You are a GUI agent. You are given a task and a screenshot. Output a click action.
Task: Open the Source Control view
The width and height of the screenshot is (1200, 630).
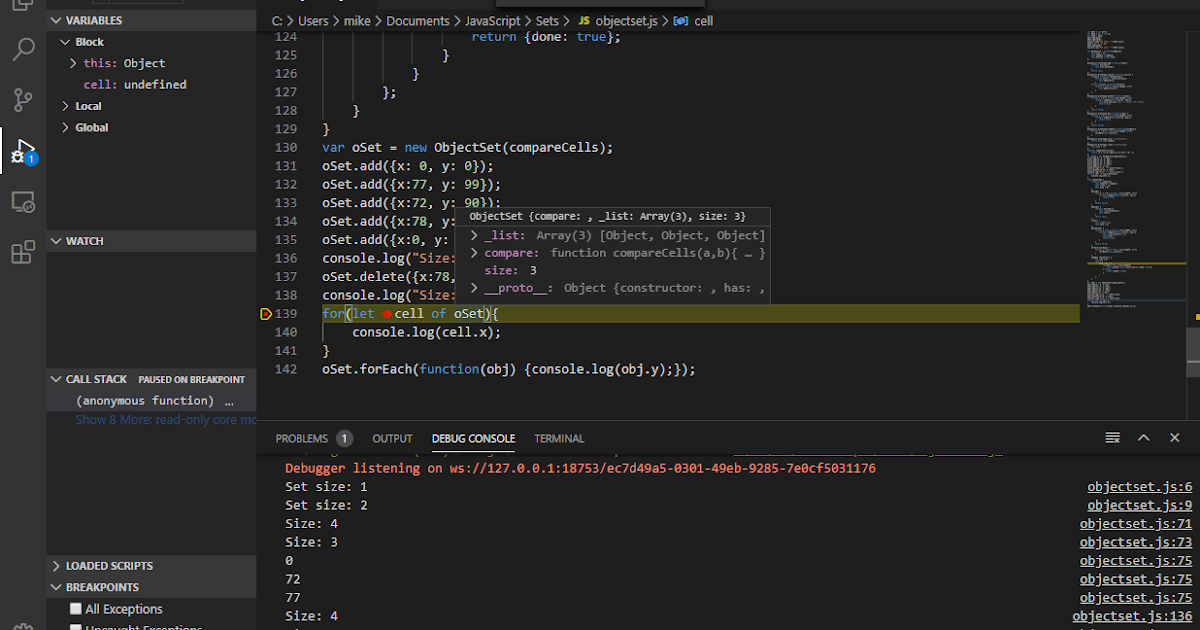[24, 100]
